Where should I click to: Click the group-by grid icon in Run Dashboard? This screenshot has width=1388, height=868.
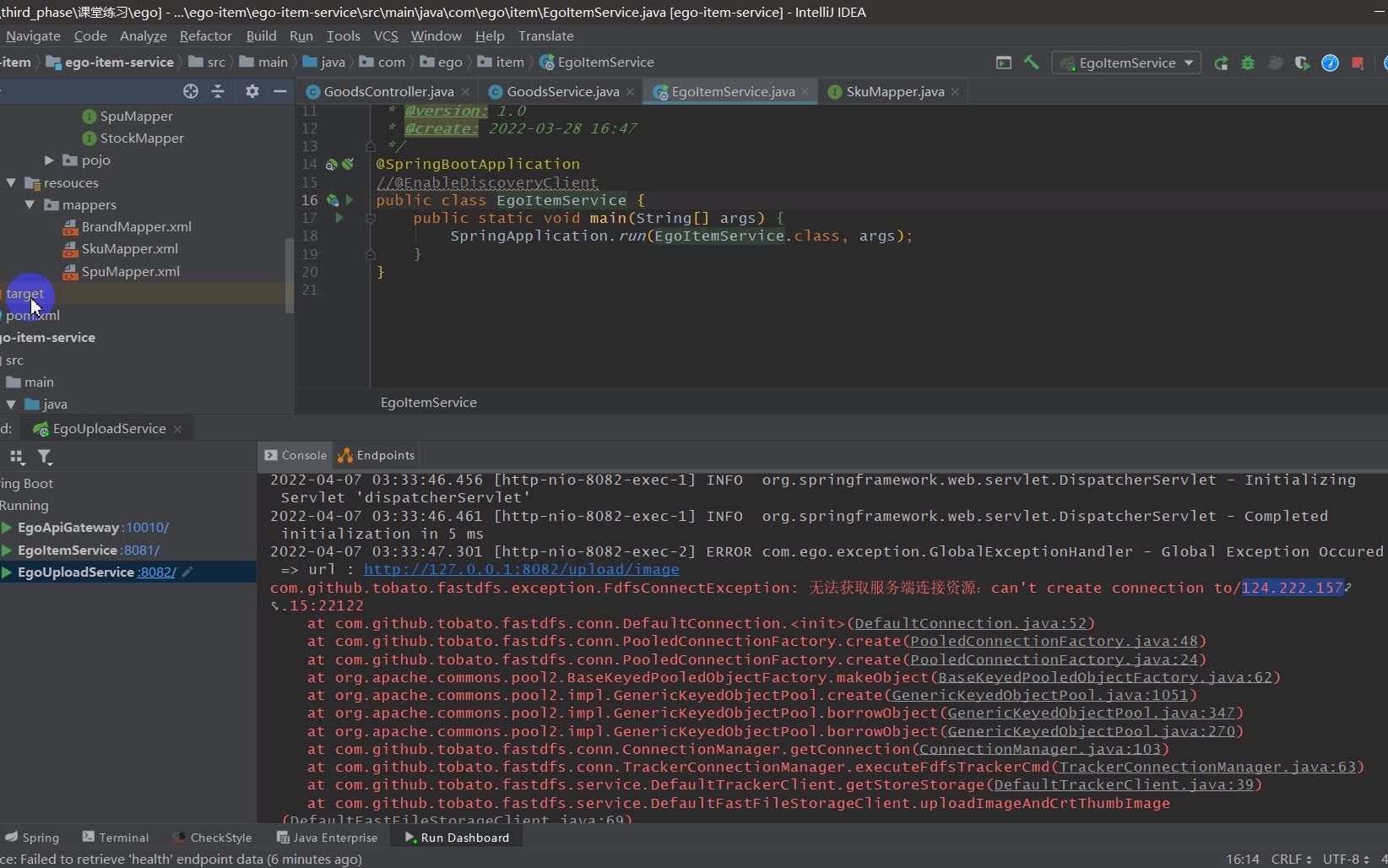(x=17, y=457)
